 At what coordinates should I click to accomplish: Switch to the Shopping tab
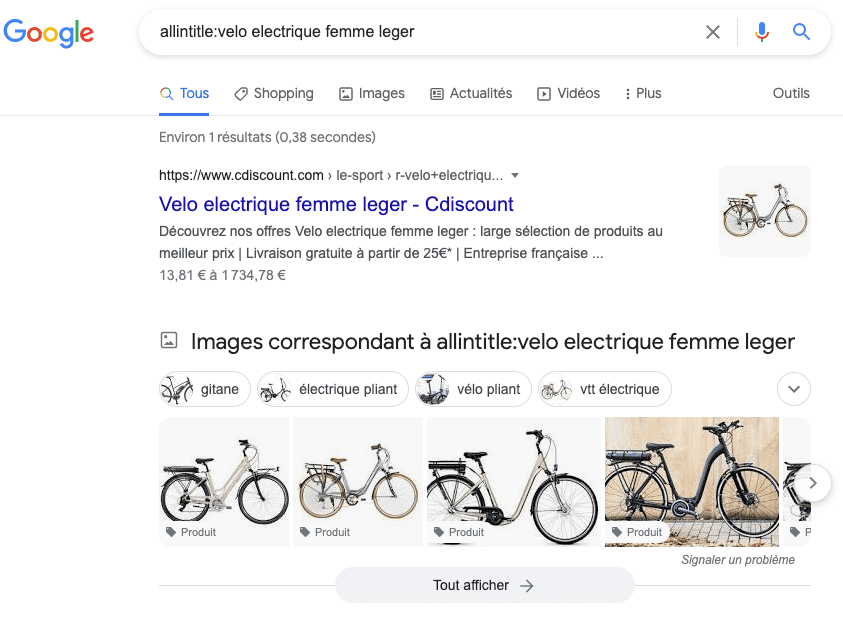click(273, 93)
